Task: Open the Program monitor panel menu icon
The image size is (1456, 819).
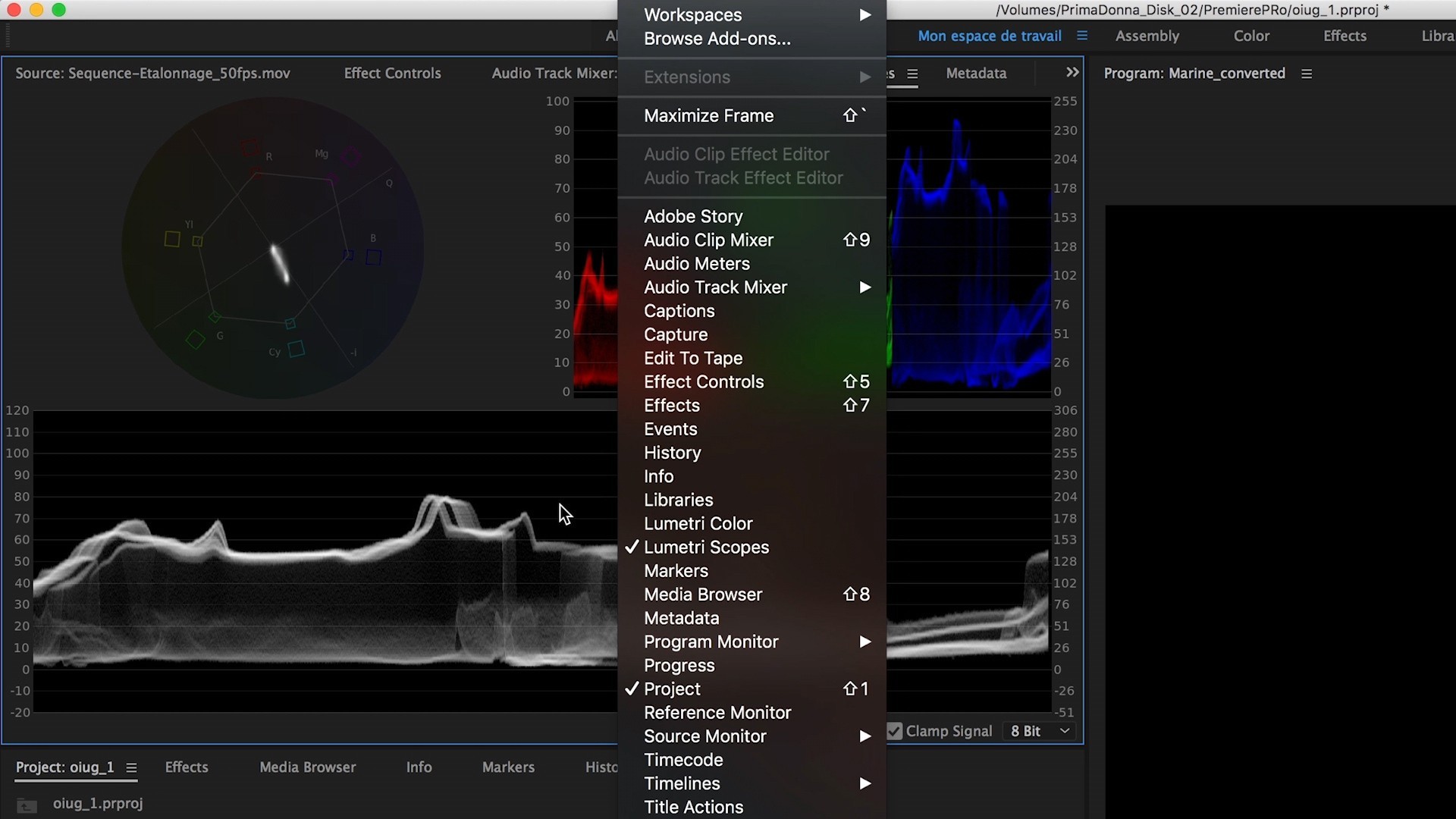Action: coord(1307,74)
